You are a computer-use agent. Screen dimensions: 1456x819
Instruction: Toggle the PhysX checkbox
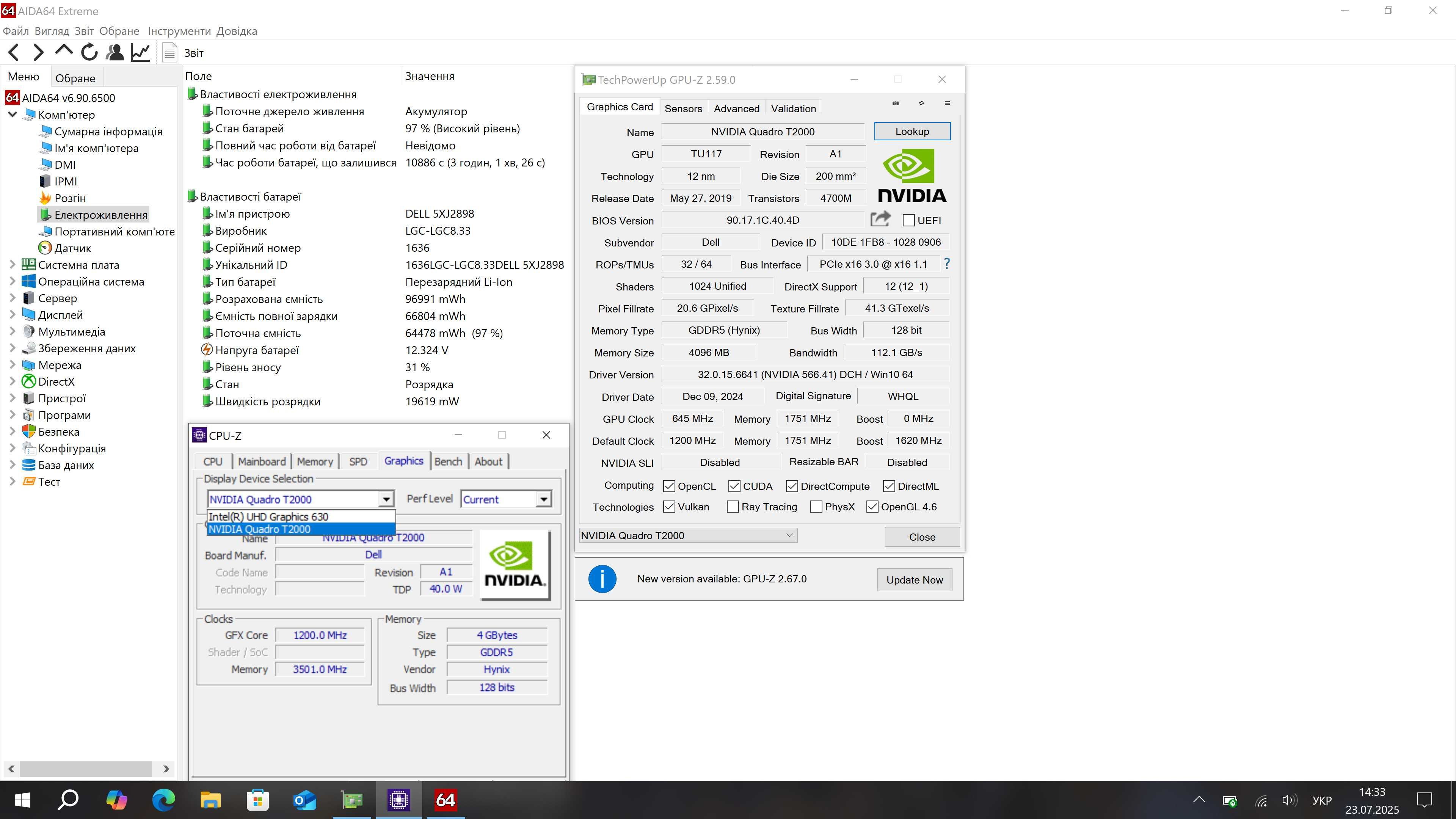pyautogui.click(x=816, y=507)
